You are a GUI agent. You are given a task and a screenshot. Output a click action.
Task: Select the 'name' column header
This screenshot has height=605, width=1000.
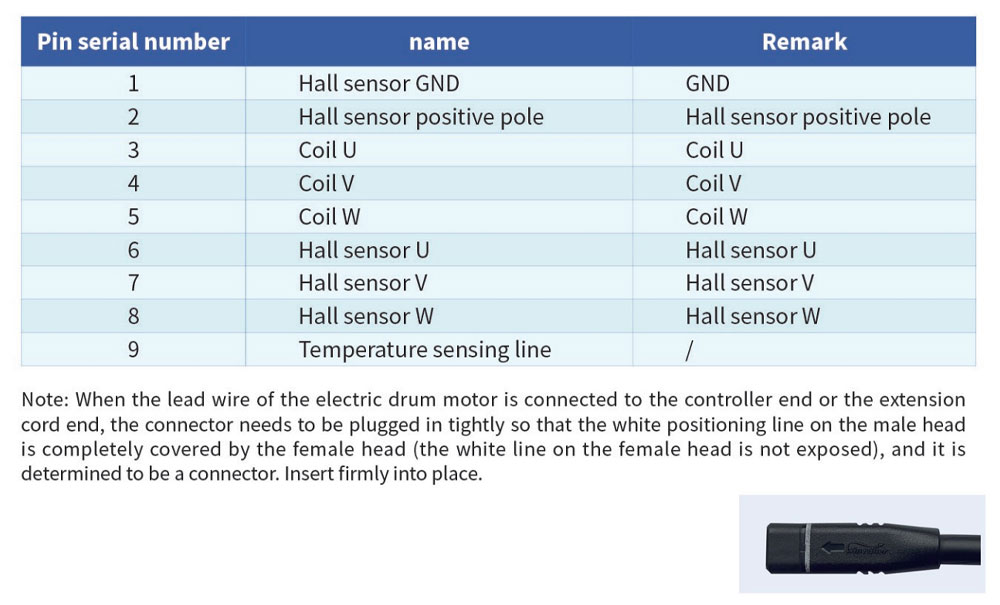(439, 41)
